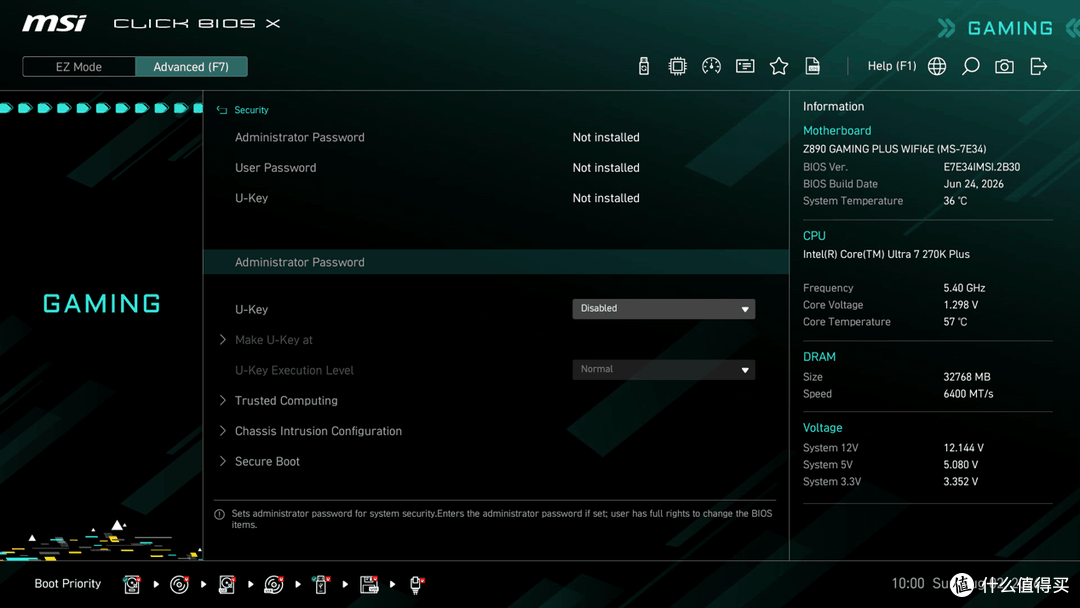The height and width of the screenshot is (608, 1080).
Task: Click the Motherboard heading in Information
Action: (x=837, y=131)
